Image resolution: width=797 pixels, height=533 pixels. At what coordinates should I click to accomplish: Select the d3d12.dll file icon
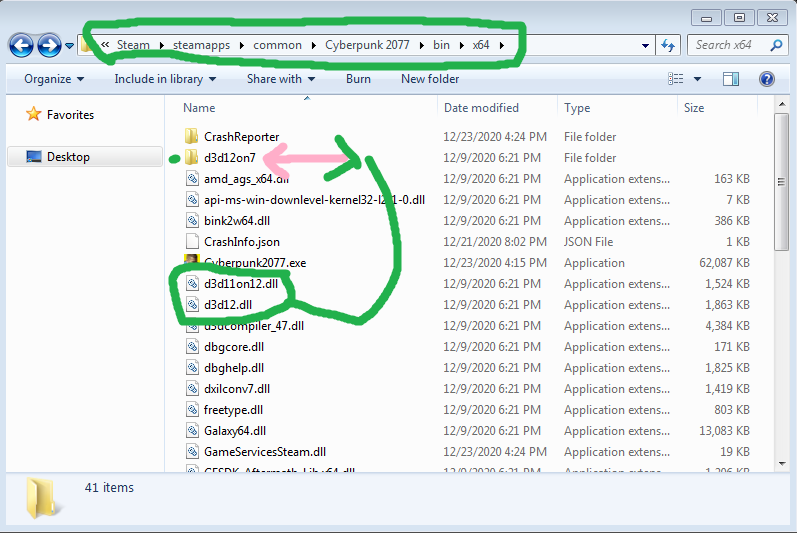(192, 304)
